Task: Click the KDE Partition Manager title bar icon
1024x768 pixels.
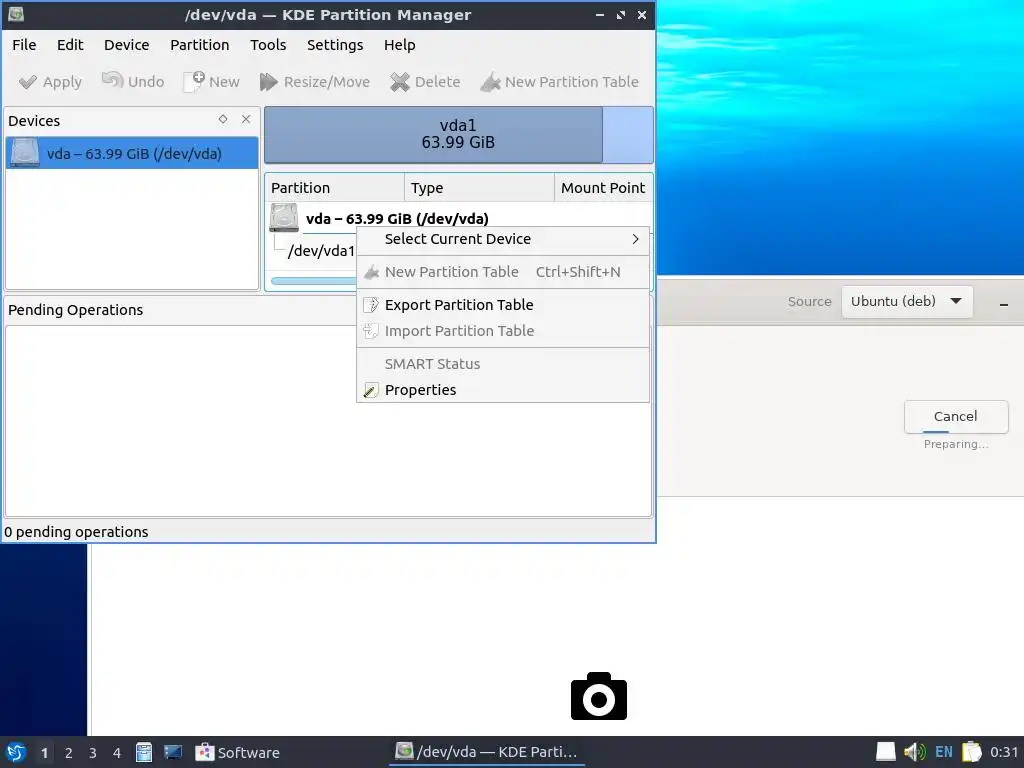Action: (16, 14)
